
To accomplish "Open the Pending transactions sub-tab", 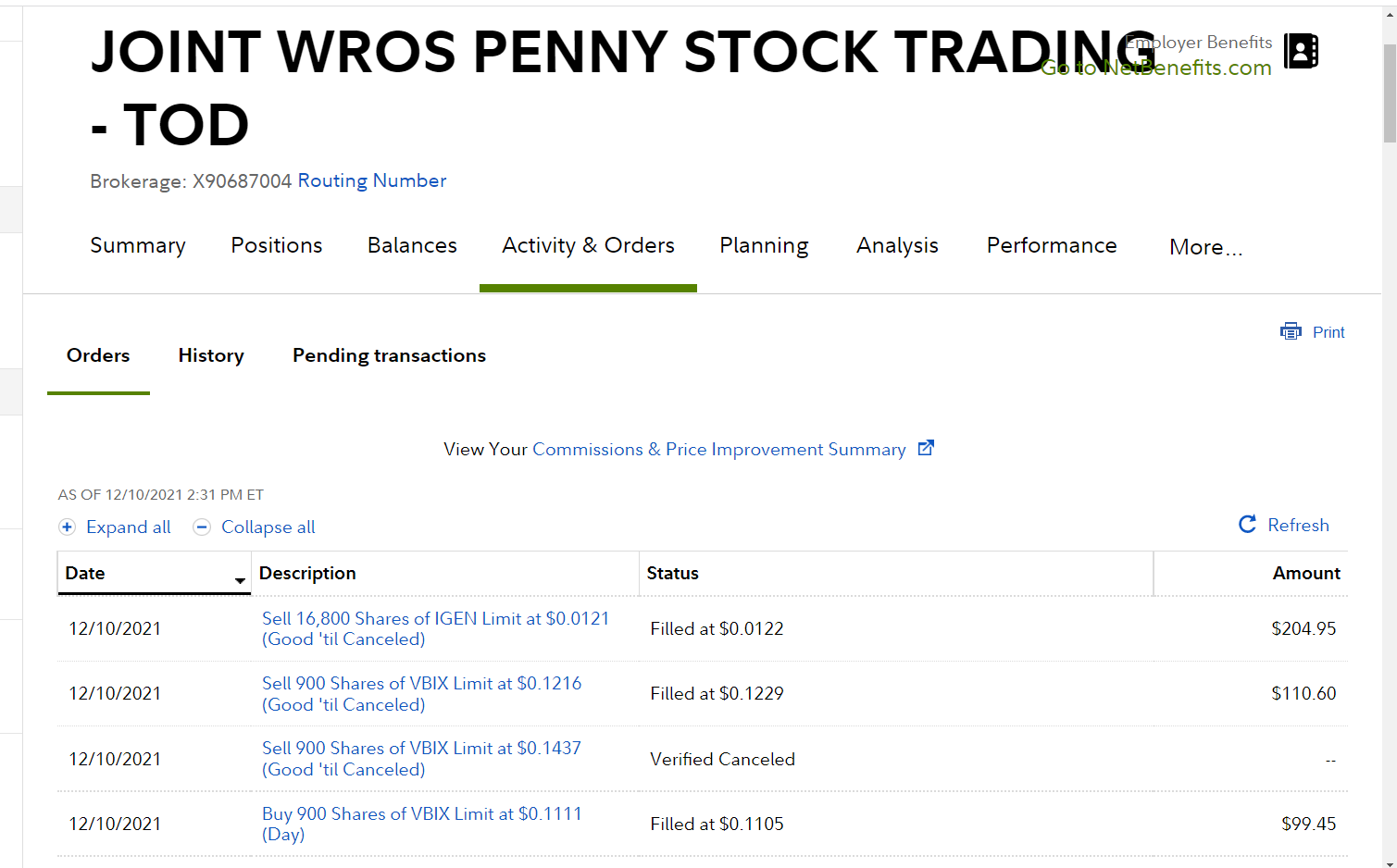I will point(389,355).
